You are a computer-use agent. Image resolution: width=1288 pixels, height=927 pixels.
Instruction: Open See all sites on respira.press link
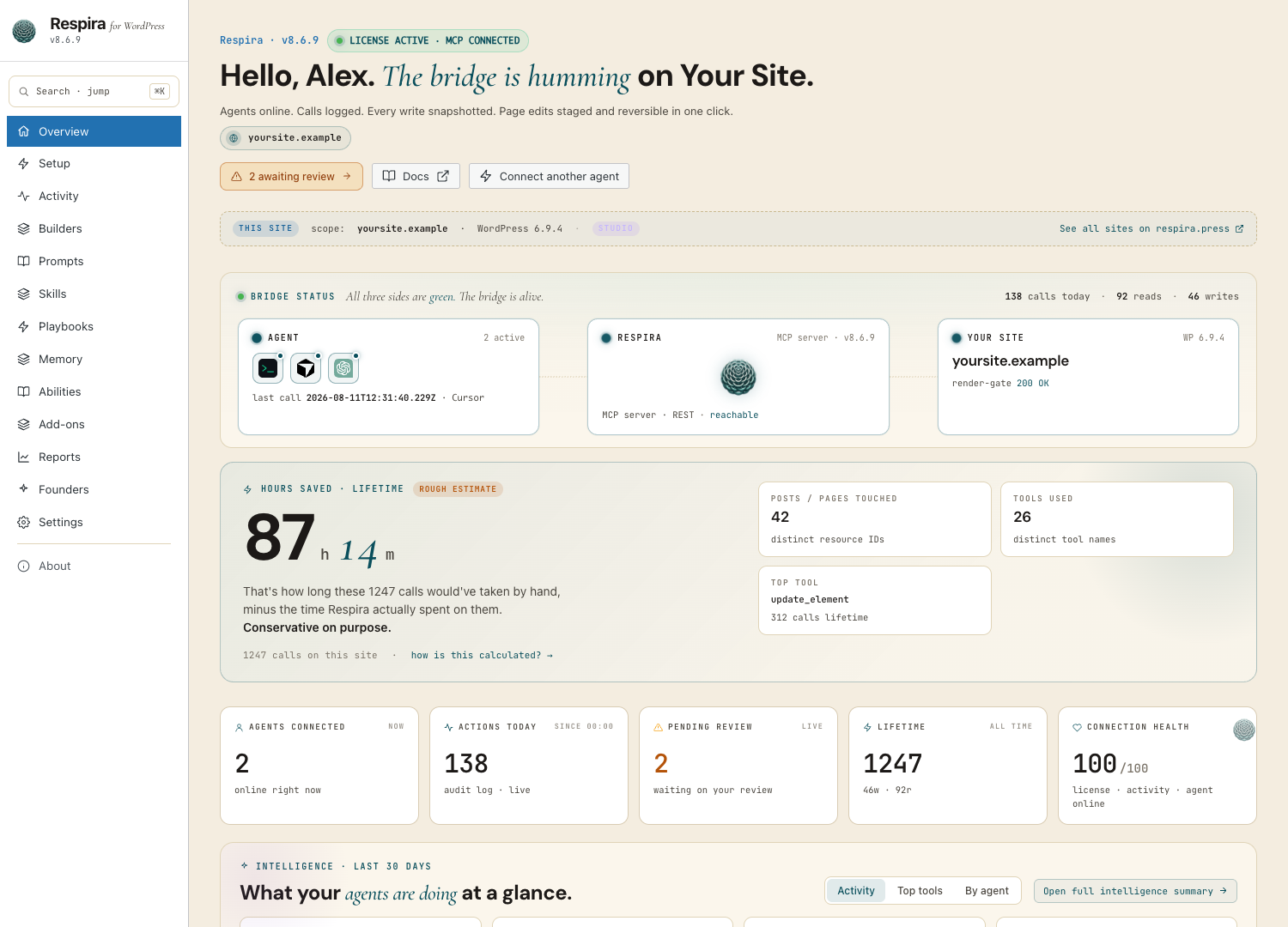coord(1151,229)
